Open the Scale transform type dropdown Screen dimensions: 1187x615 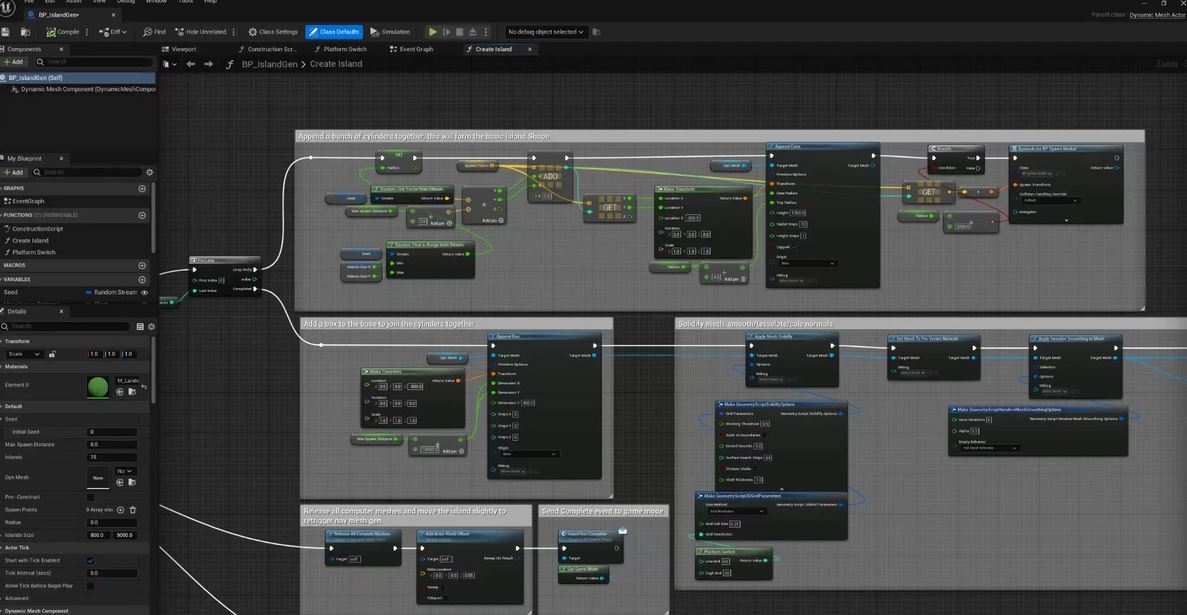point(24,354)
